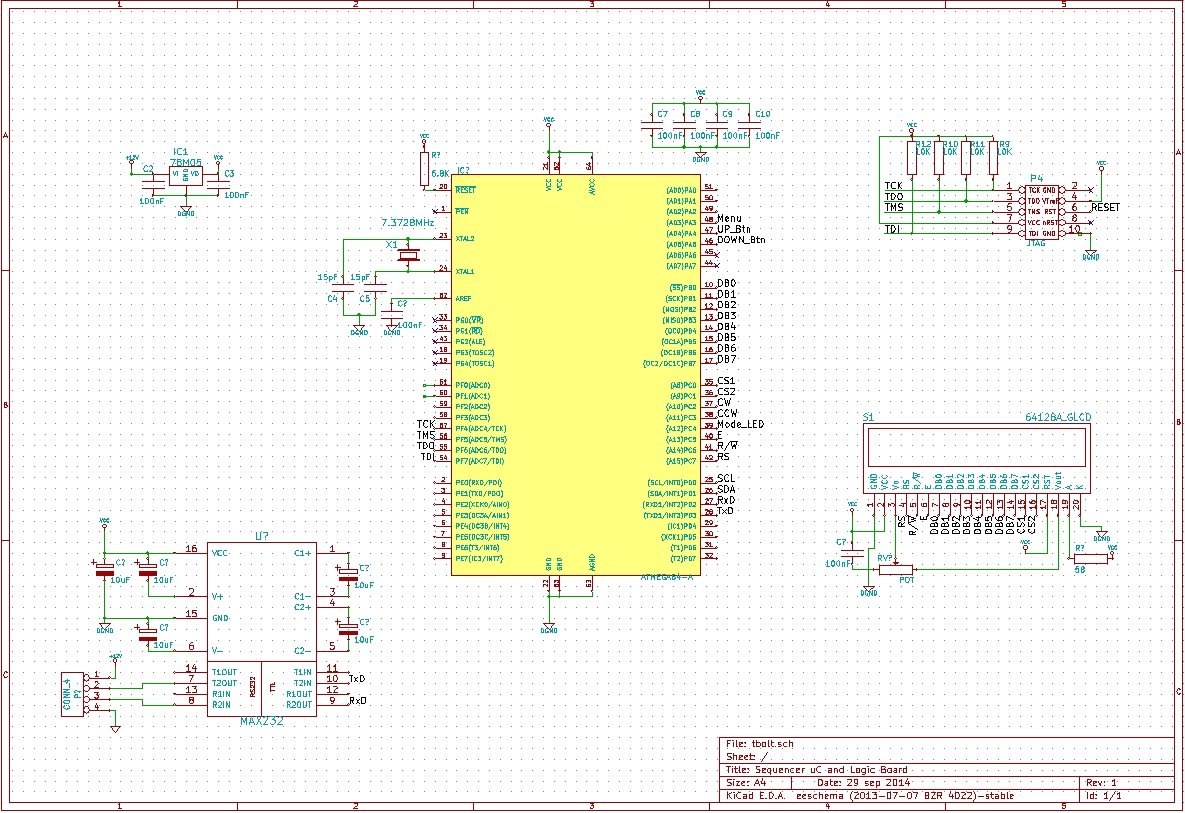Click the RV? POT potentiometer symbol

(895, 570)
